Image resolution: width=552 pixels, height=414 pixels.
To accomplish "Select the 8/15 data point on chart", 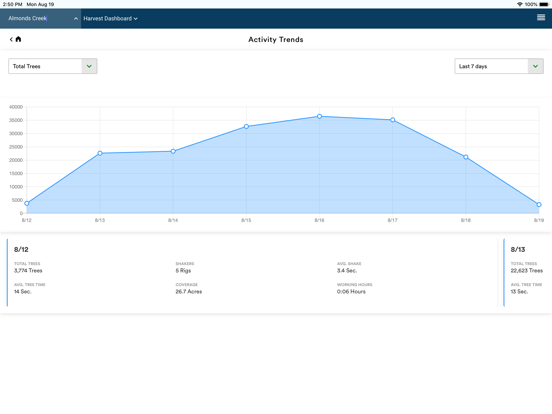I will (x=246, y=126).
